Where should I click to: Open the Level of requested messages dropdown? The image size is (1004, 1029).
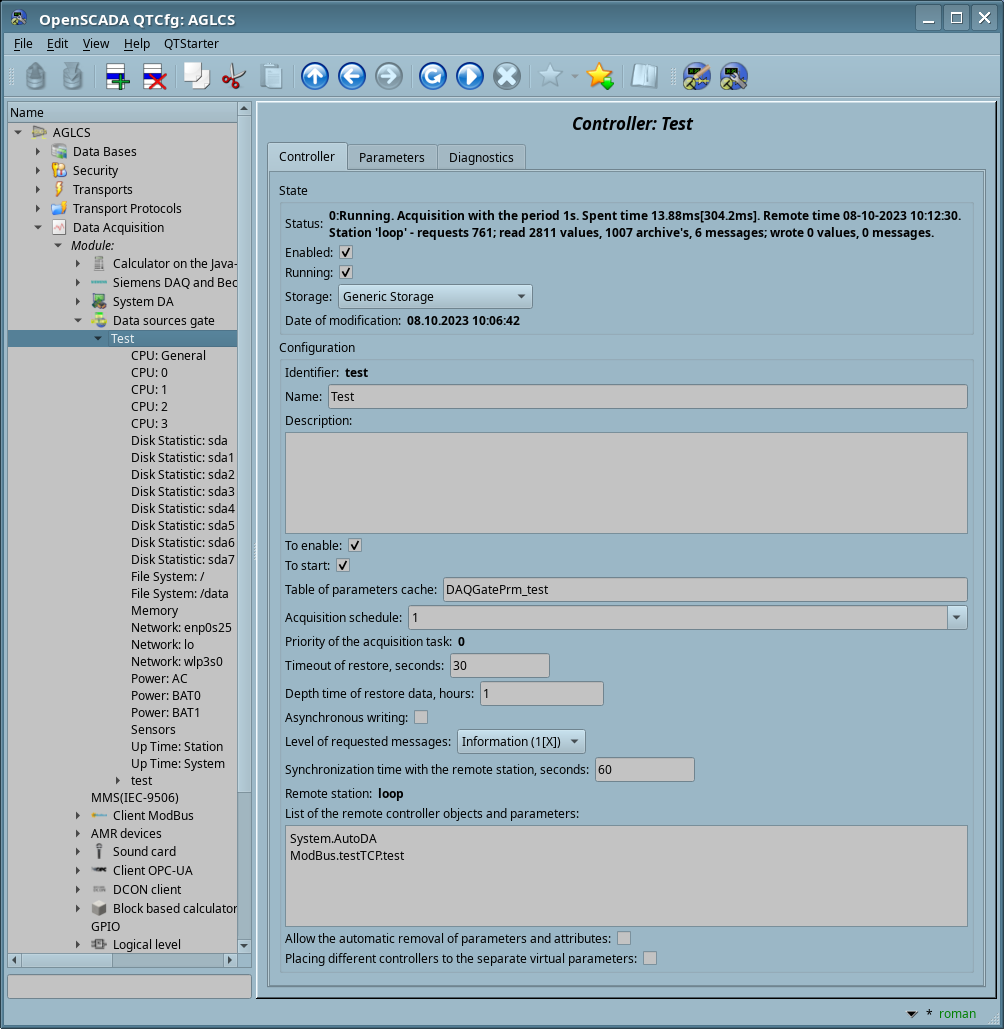click(521, 742)
